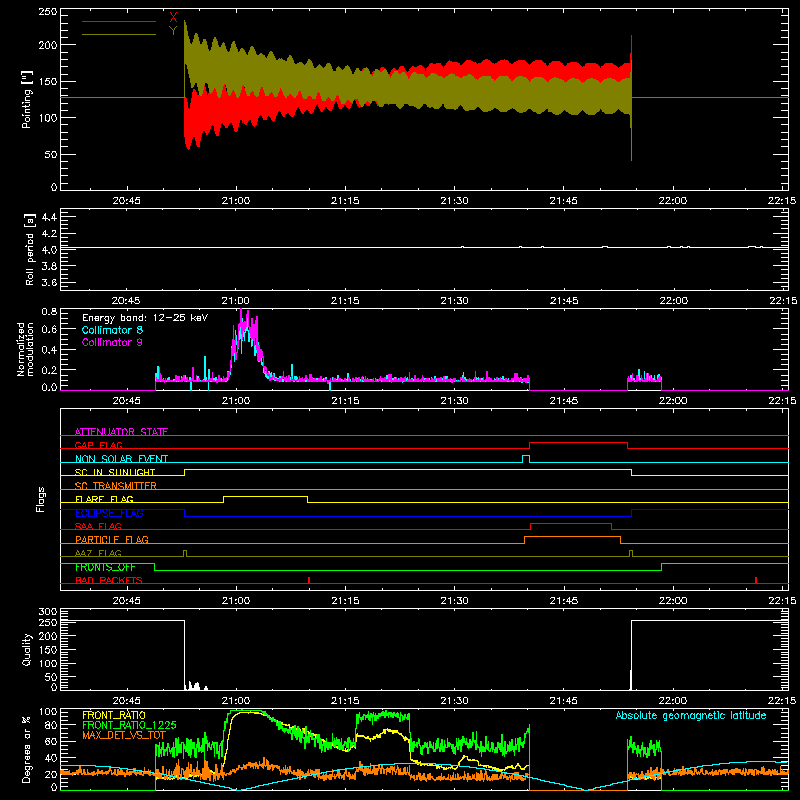This screenshot has height=800, width=800.
Task: Click the 'Flags' axis label
Action: pyautogui.click(x=41, y=499)
